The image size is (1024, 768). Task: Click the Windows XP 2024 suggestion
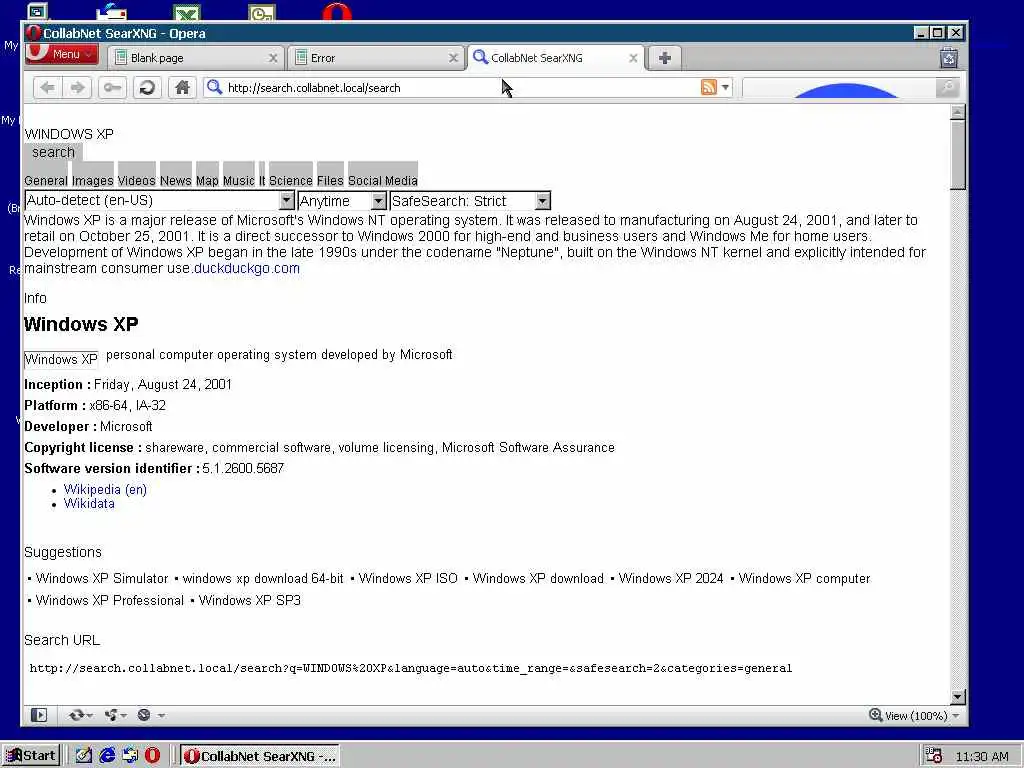671,579
